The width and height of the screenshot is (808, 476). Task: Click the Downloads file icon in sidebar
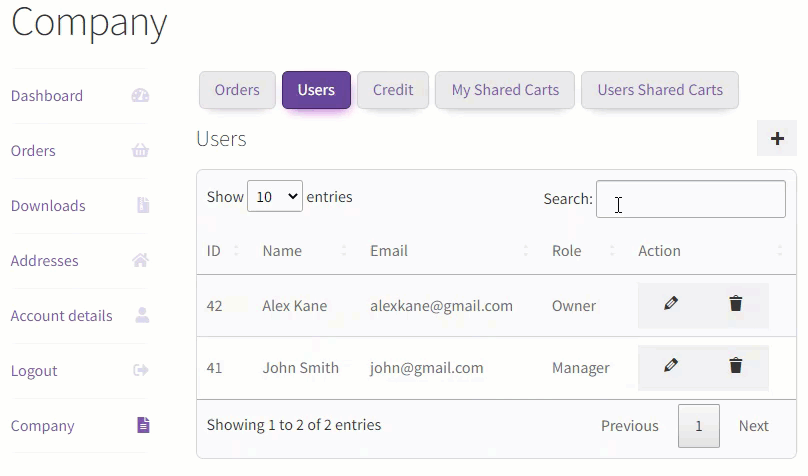coord(143,205)
